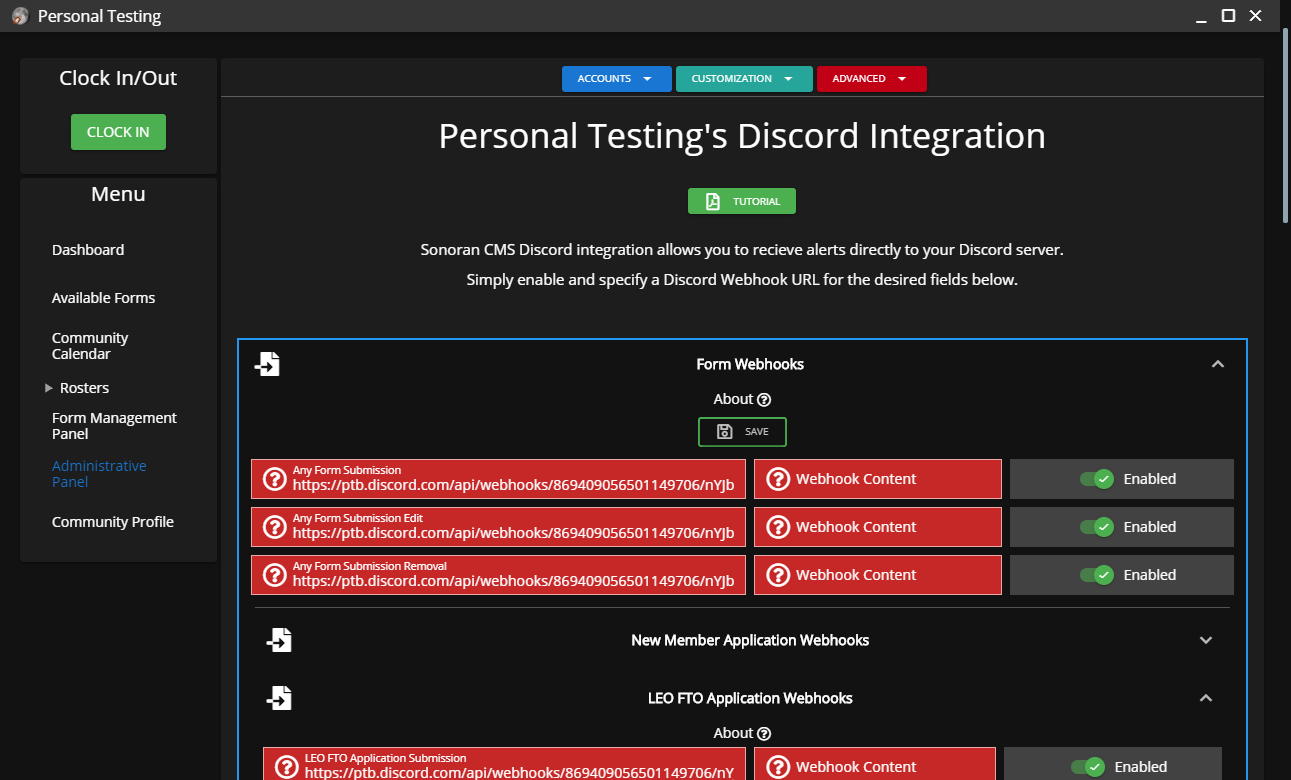Click the Any Form Submission Edit webhook URL field

pyautogui.click(x=498, y=527)
